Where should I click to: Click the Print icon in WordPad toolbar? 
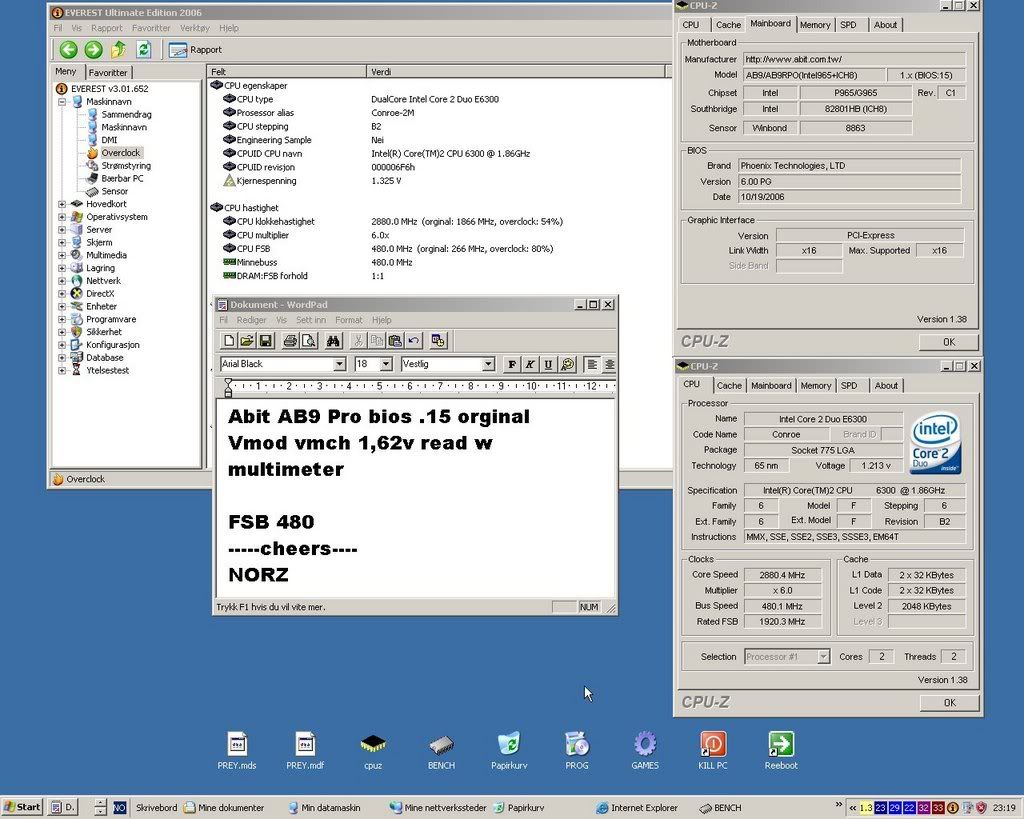290,341
